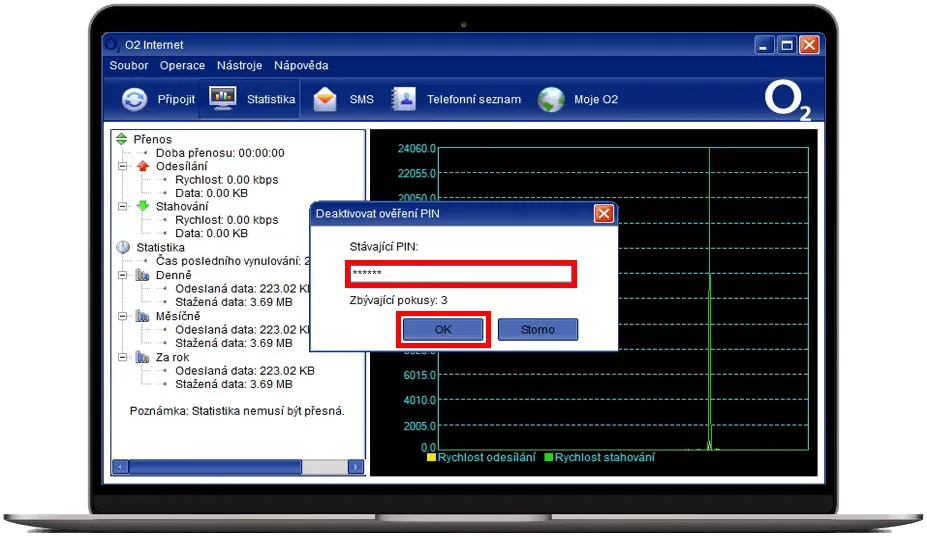The height and width of the screenshot is (537, 927).
Task: Click the Statistika clock icon in tree
Action: 123,247
